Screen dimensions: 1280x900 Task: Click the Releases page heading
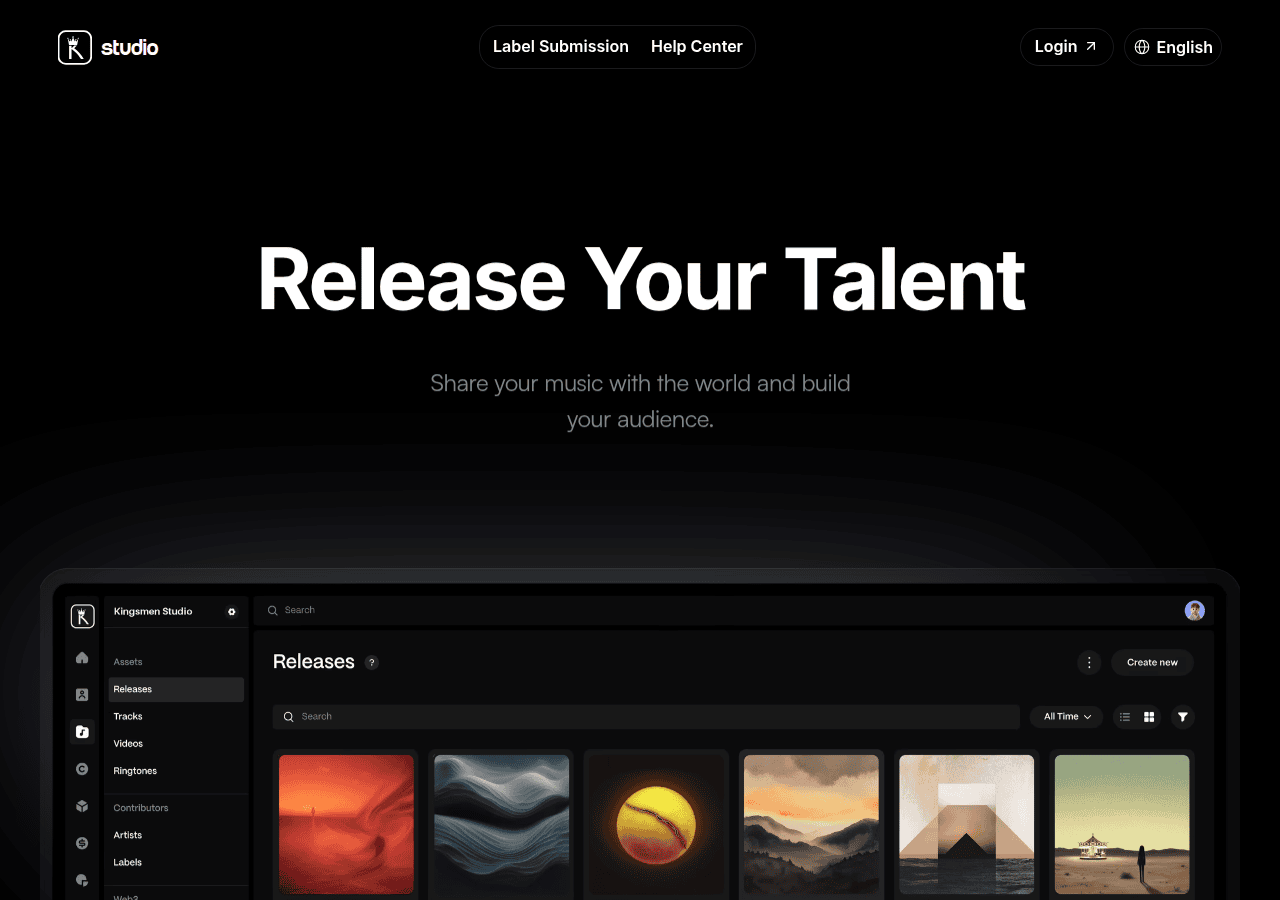(314, 662)
